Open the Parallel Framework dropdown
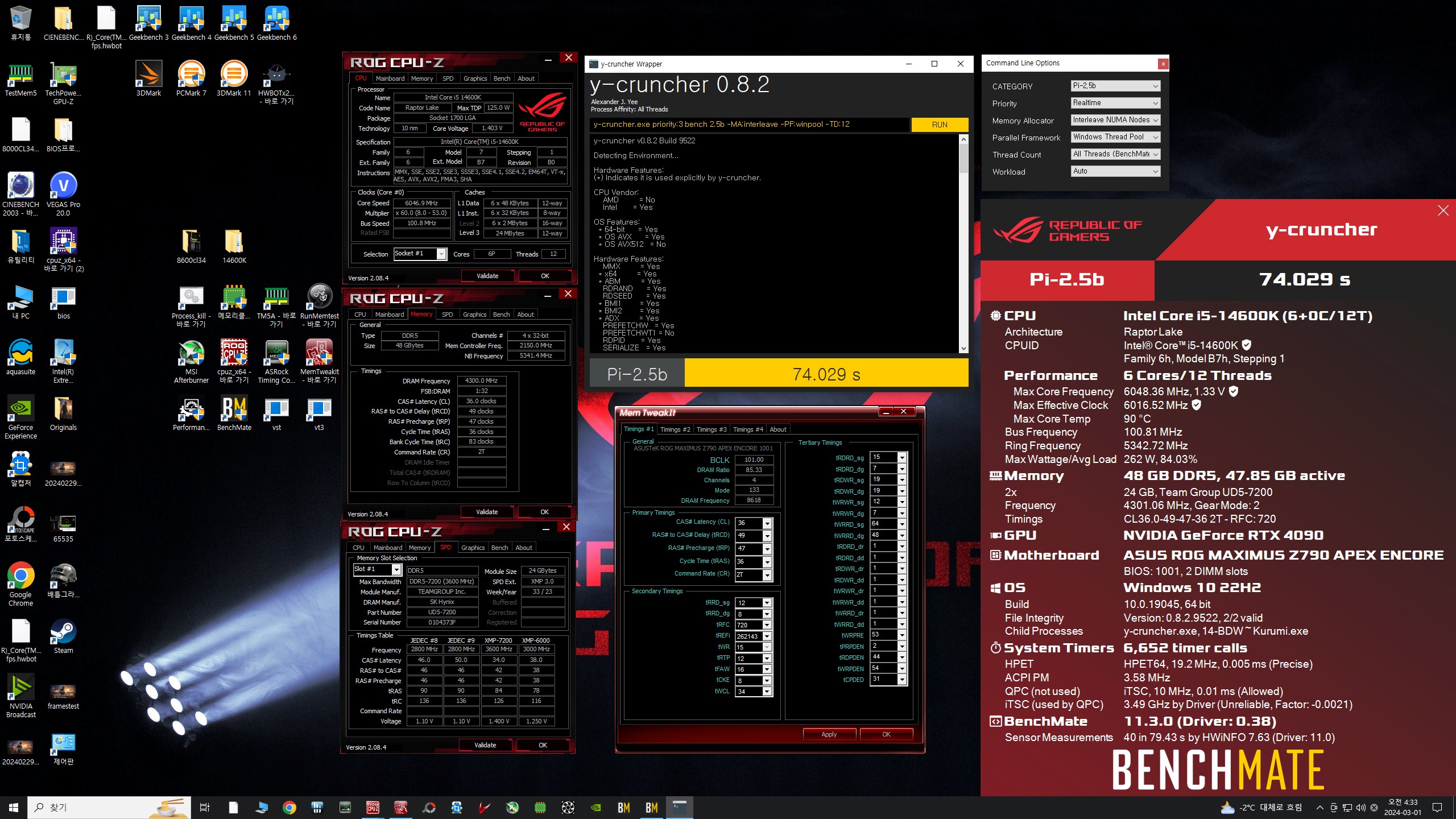Image resolution: width=1456 pixels, height=819 pixels. pyautogui.click(x=1115, y=137)
